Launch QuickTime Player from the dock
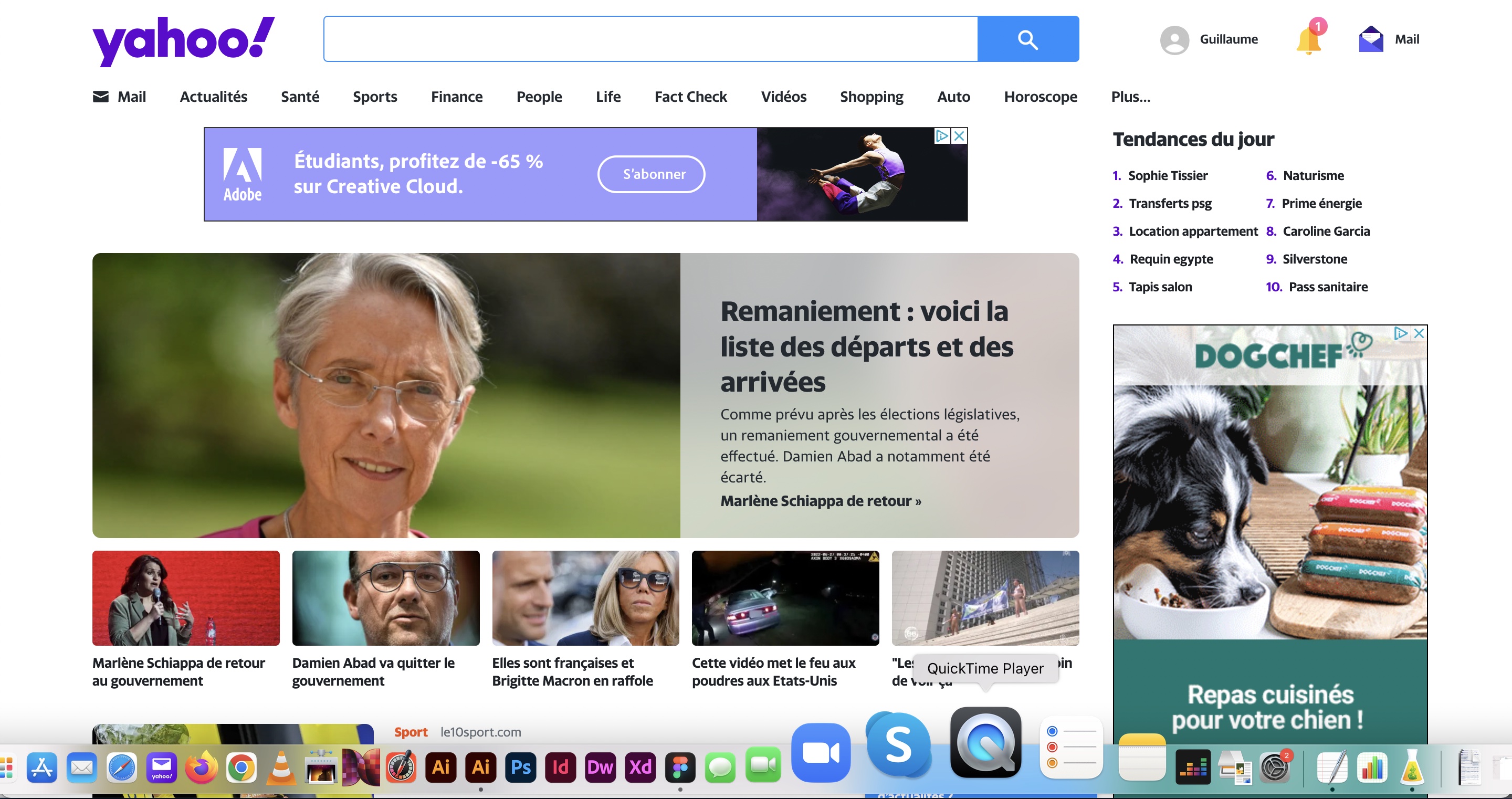 pos(985,742)
